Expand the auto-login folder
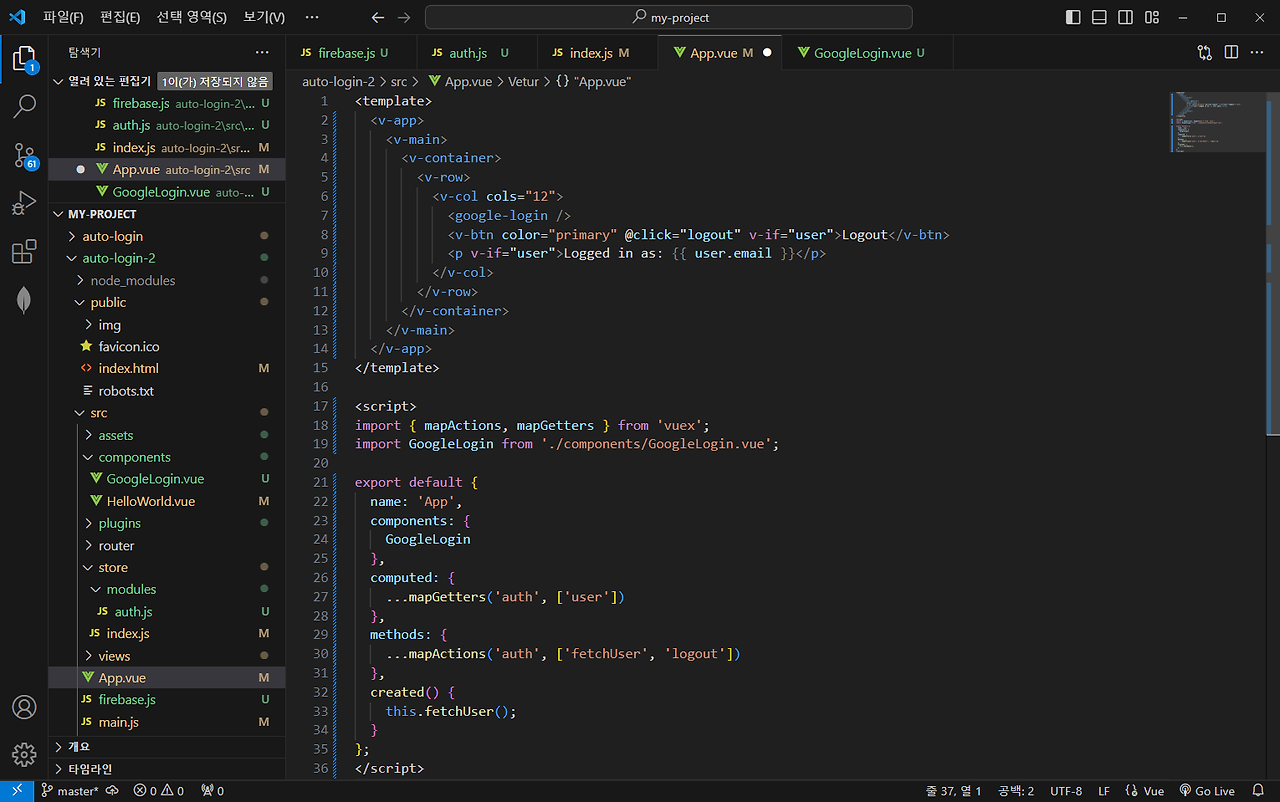The width and height of the screenshot is (1280, 802). pyautogui.click(x=166, y=236)
